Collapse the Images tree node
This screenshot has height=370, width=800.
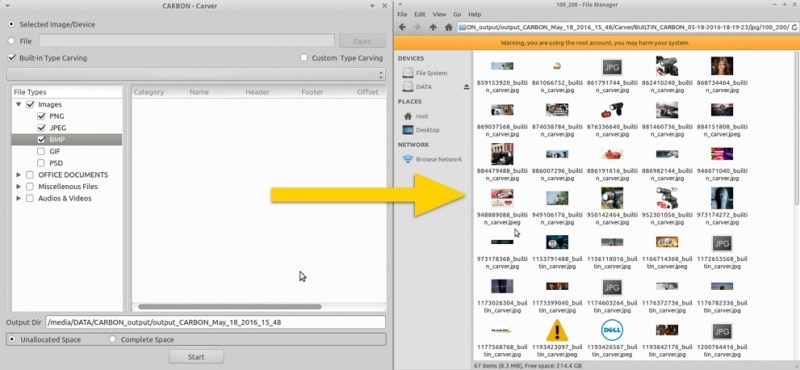[19, 104]
